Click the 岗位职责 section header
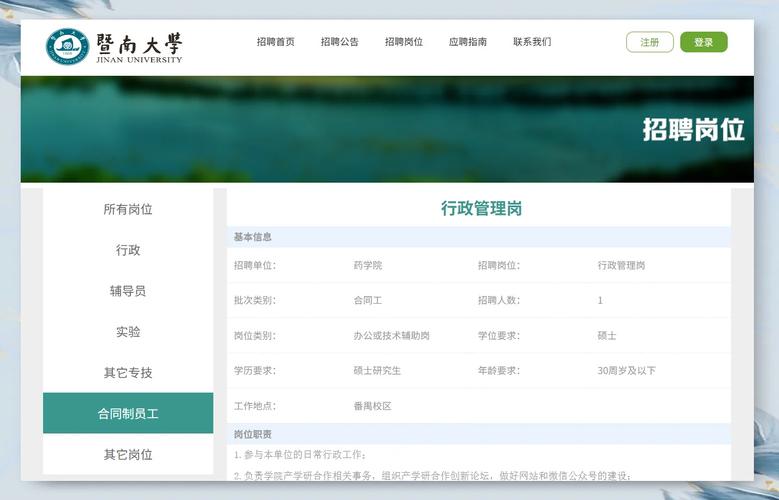 (x=479, y=434)
